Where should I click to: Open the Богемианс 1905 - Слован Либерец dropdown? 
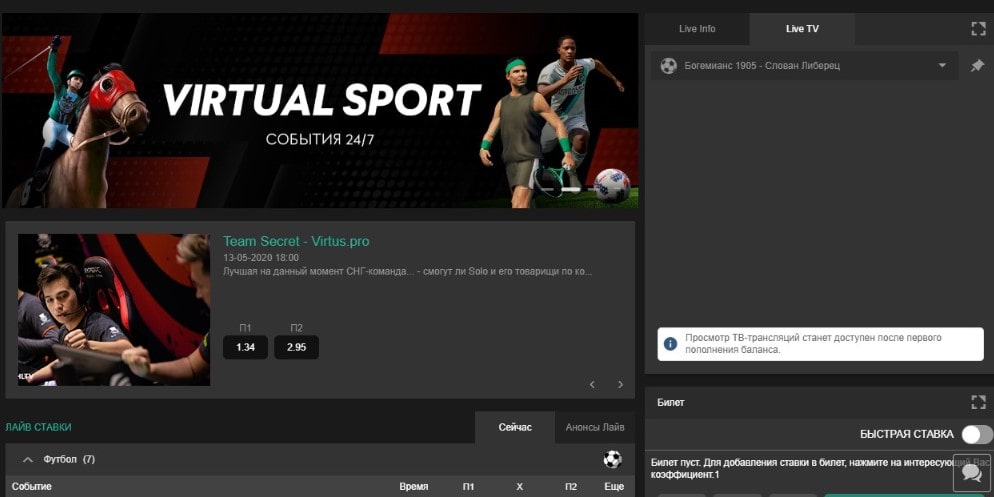click(x=942, y=66)
